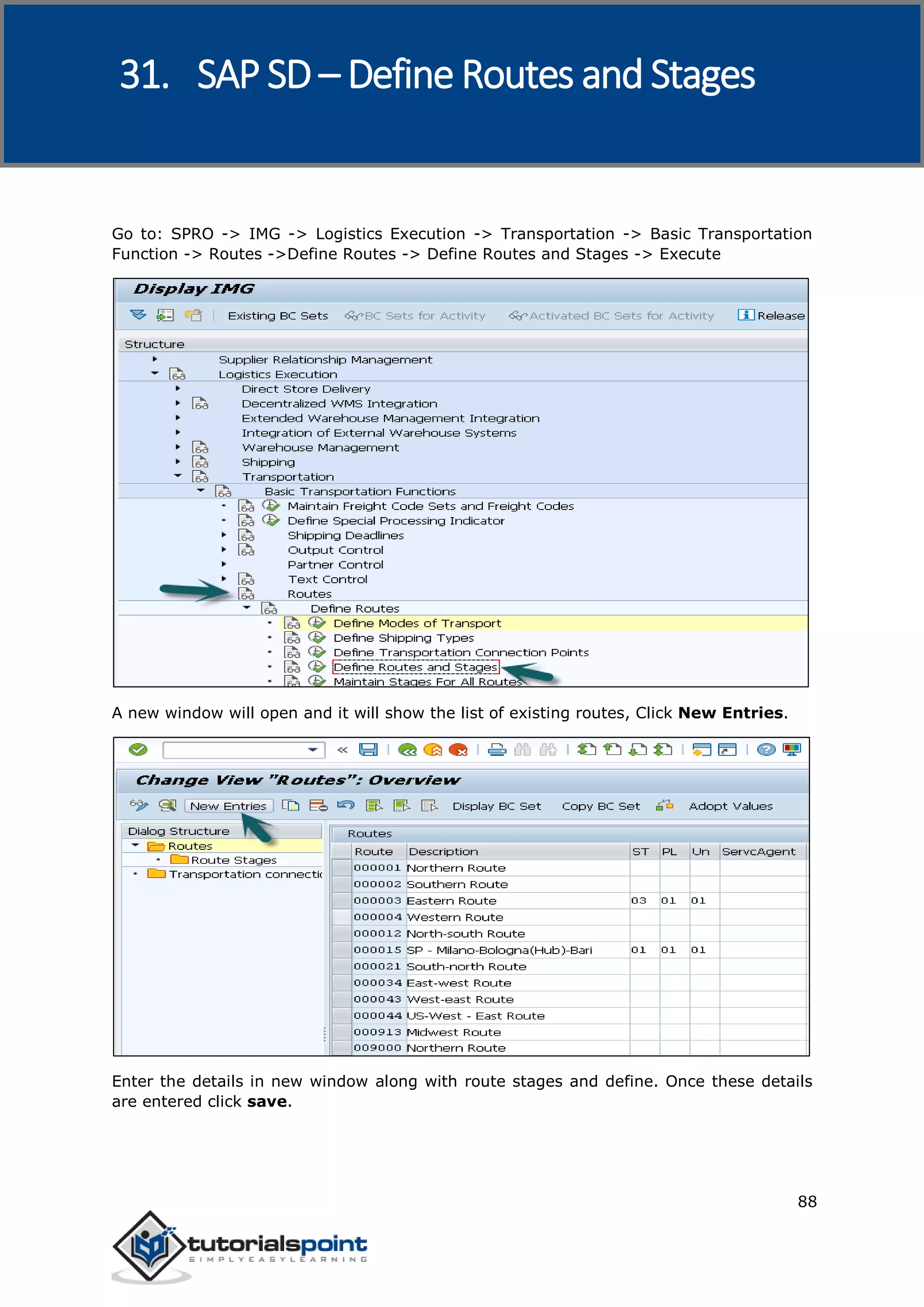The image size is (924, 1307).
Task: Click the red Cancel icon
Action: pos(457,750)
